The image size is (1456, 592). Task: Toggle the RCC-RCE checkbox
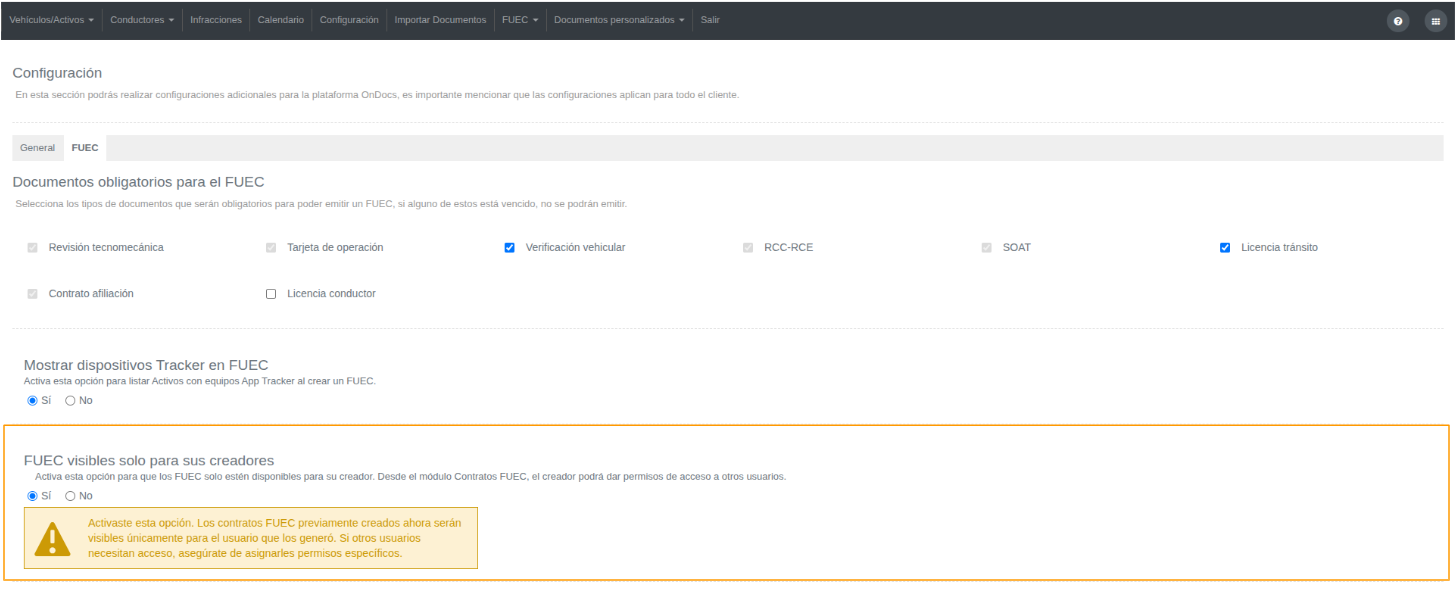click(x=748, y=248)
